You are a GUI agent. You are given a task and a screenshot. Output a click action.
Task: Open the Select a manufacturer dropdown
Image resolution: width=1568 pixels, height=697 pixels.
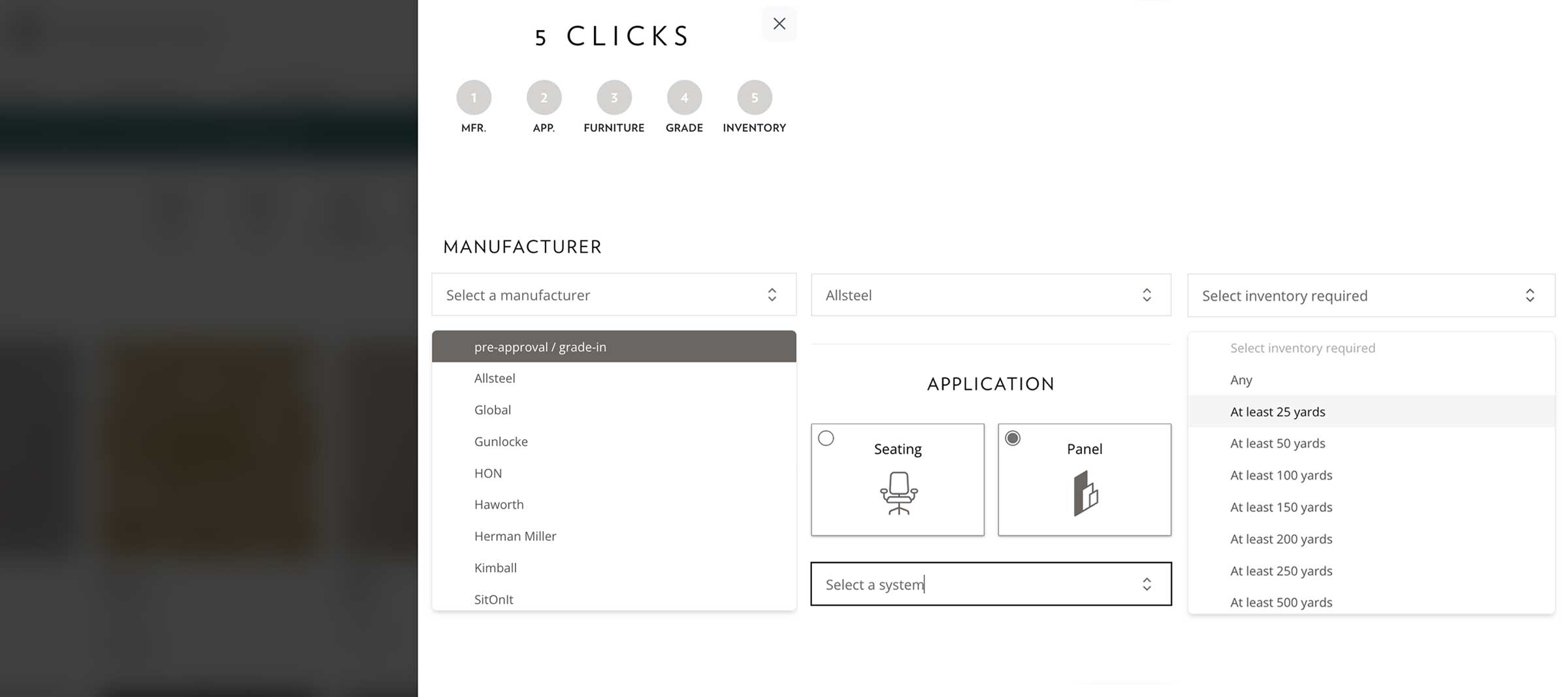pos(613,295)
